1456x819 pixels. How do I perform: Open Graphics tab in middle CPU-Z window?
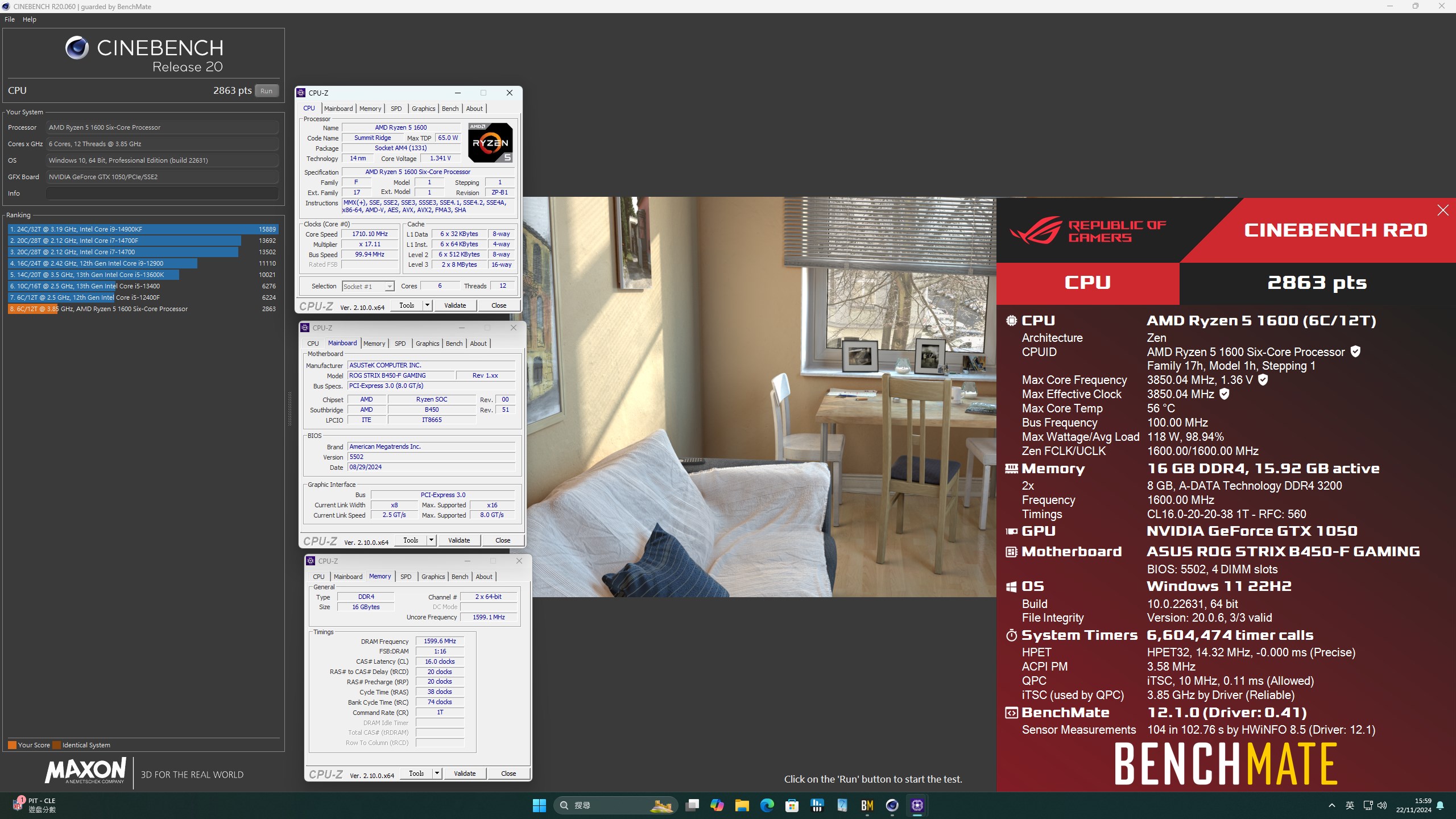coord(427,344)
